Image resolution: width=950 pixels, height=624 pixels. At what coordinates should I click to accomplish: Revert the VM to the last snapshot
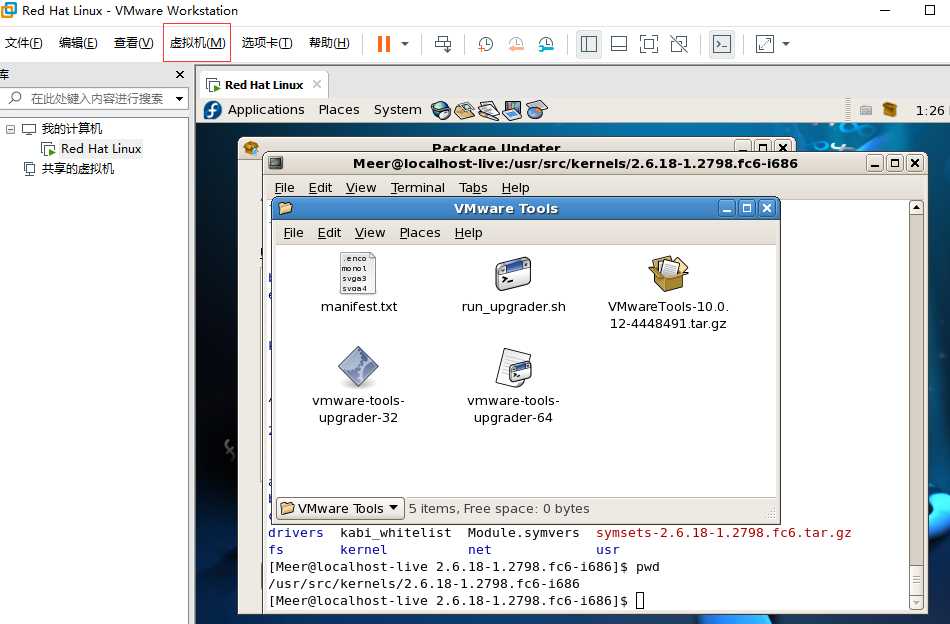516,44
